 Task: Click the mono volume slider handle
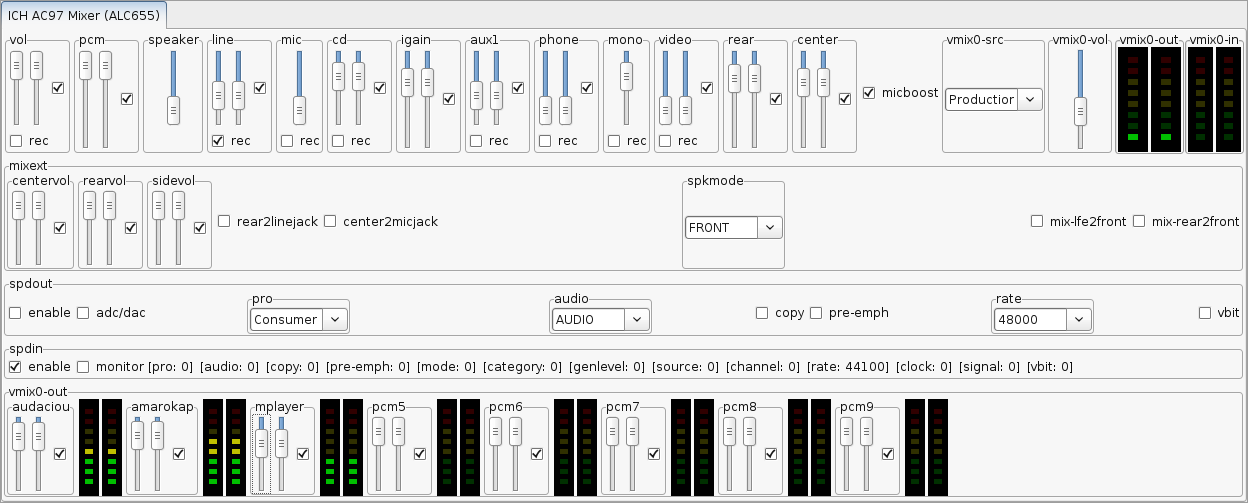click(x=627, y=76)
